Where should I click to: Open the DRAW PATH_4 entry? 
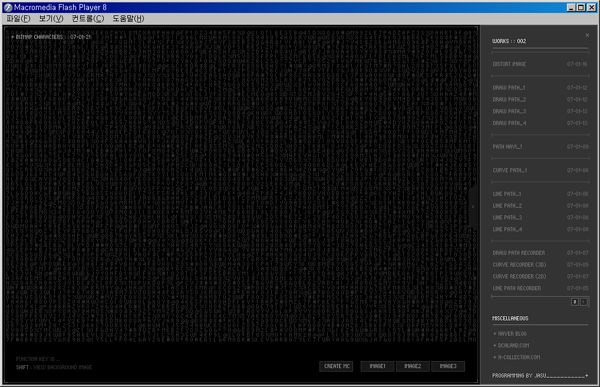point(540,123)
